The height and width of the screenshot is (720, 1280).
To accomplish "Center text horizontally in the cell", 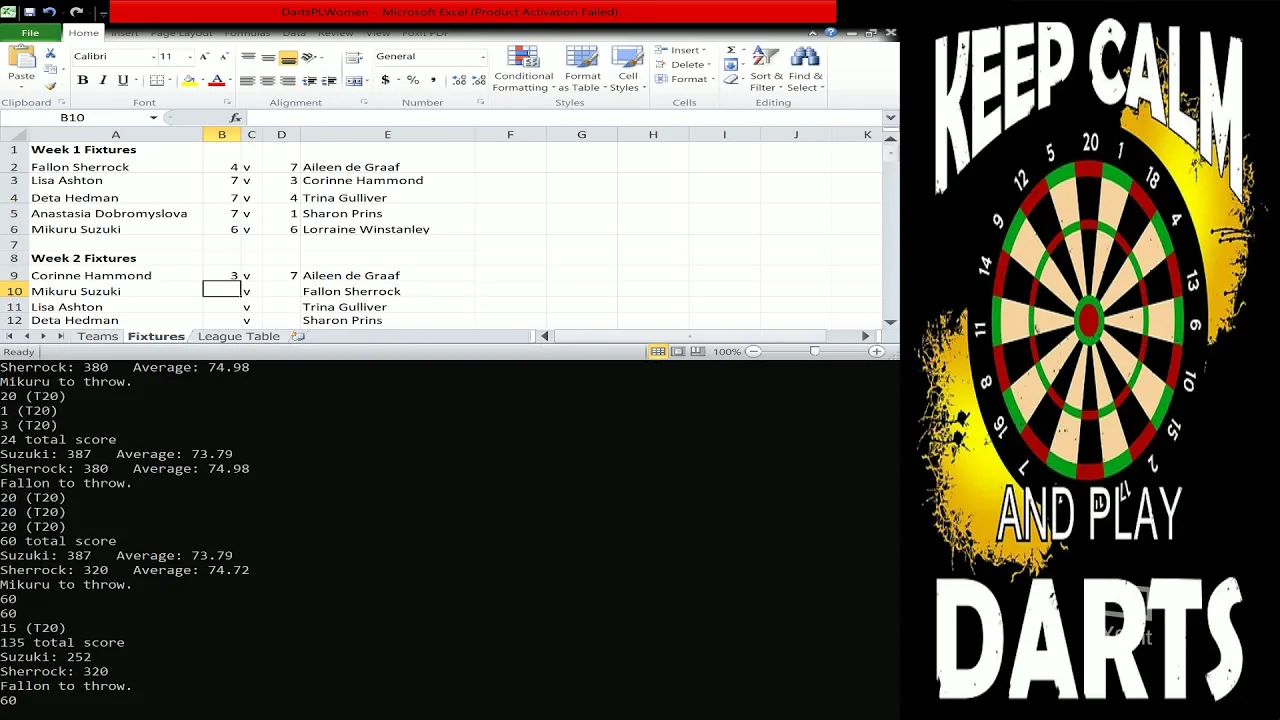I will 268,81.
